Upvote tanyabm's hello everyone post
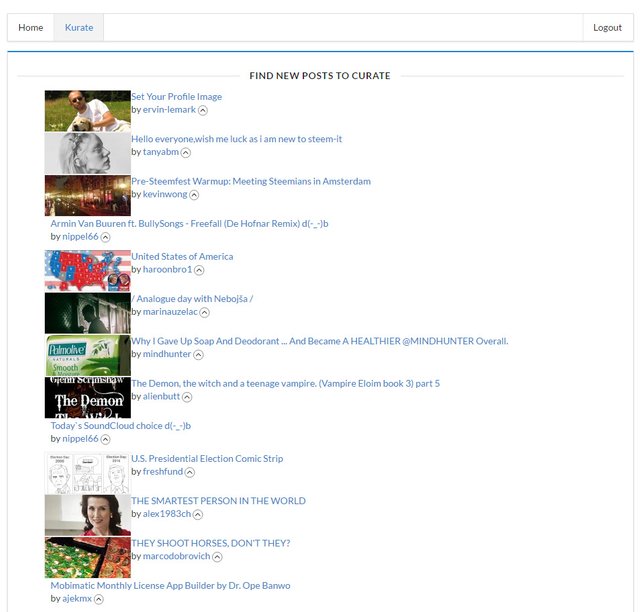The image size is (640, 612). pos(186,152)
